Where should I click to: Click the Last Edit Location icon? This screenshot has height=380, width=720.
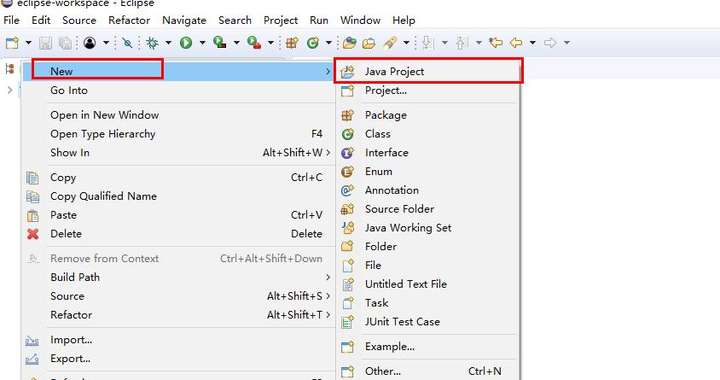[x=495, y=43]
